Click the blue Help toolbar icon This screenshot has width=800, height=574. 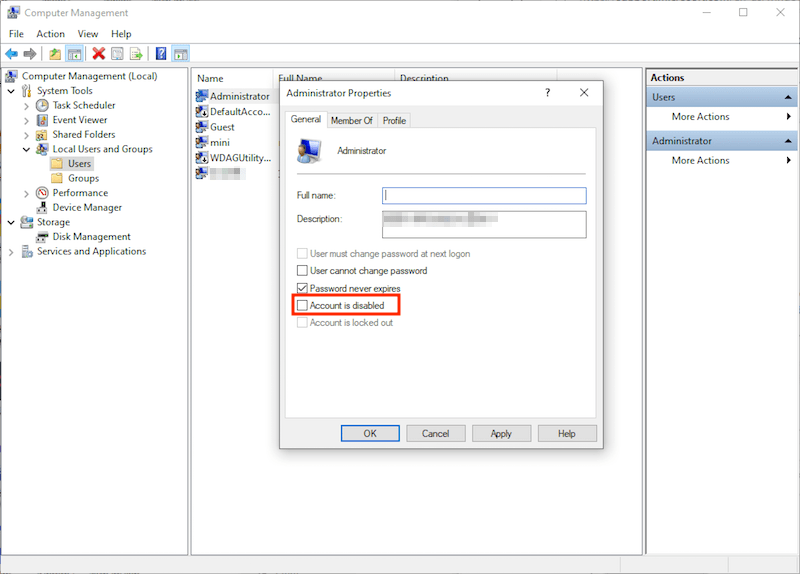(x=161, y=54)
